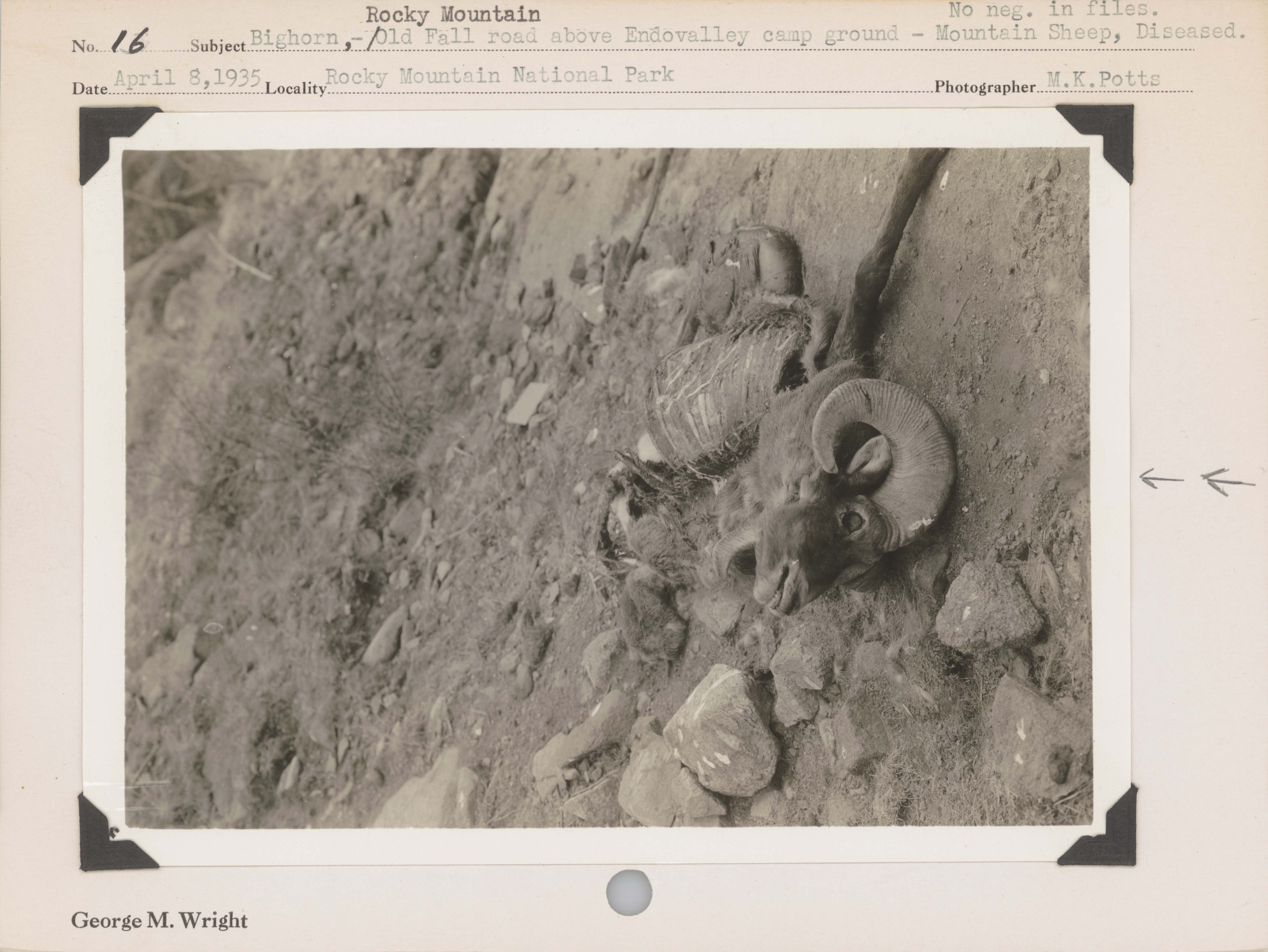Click 'Rocky Mountain National Park' locality text
The height and width of the screenshot is (952, 1268).
pos(499,76)
